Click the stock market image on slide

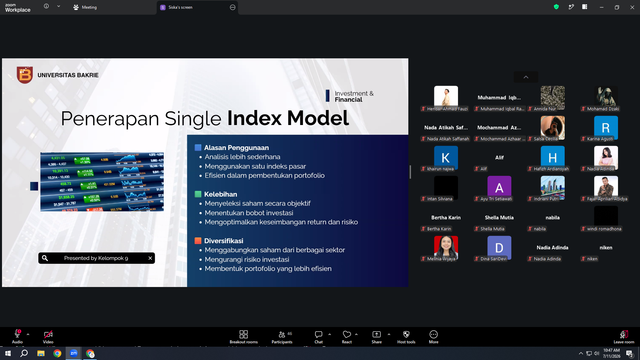point(102,182)
